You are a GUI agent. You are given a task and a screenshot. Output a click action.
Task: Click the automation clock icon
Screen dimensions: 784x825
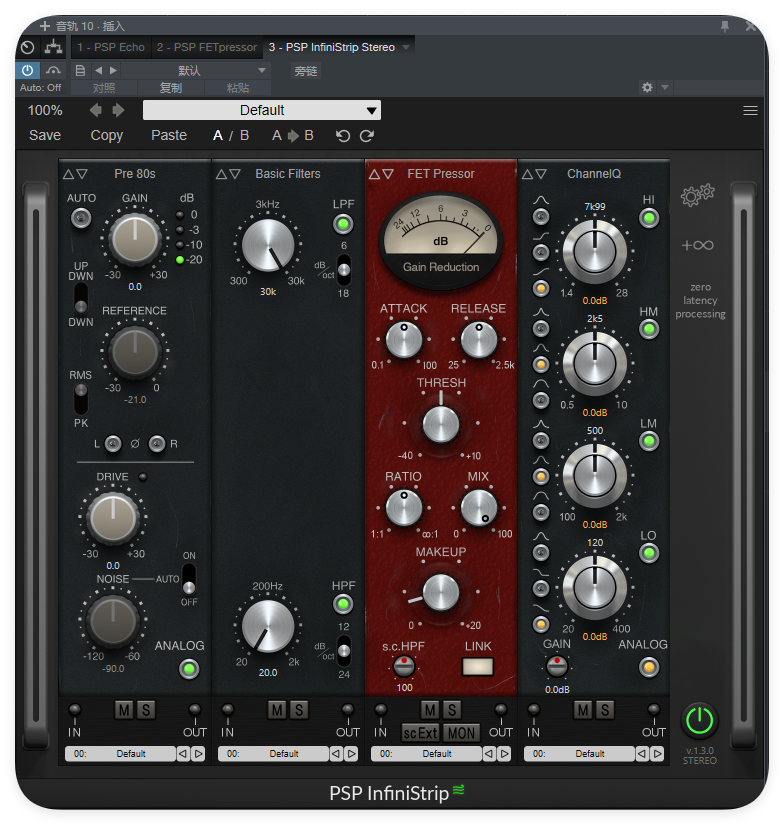coord(28,47)
